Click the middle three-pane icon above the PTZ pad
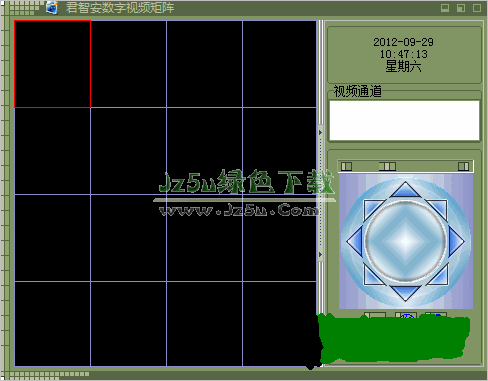488x381 pixels. pos(387,166)
